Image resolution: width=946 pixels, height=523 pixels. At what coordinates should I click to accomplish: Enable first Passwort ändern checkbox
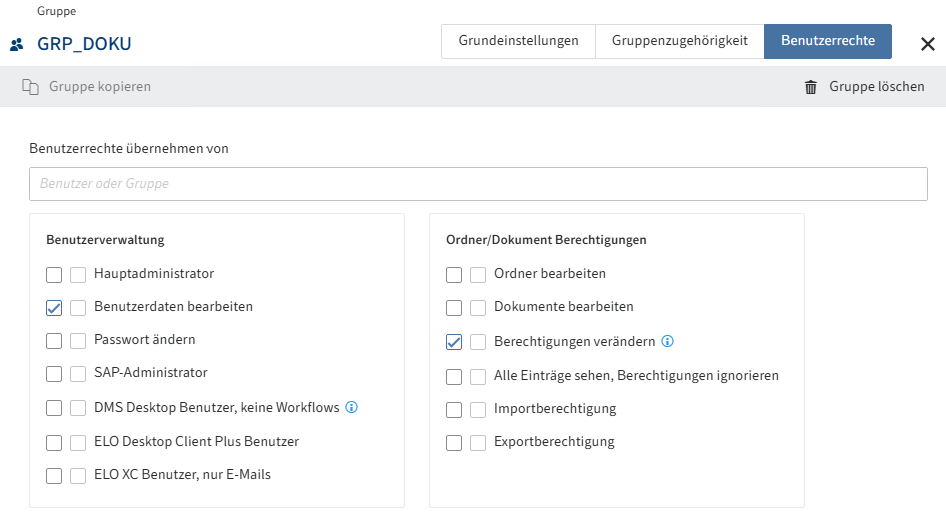(54, 341)
